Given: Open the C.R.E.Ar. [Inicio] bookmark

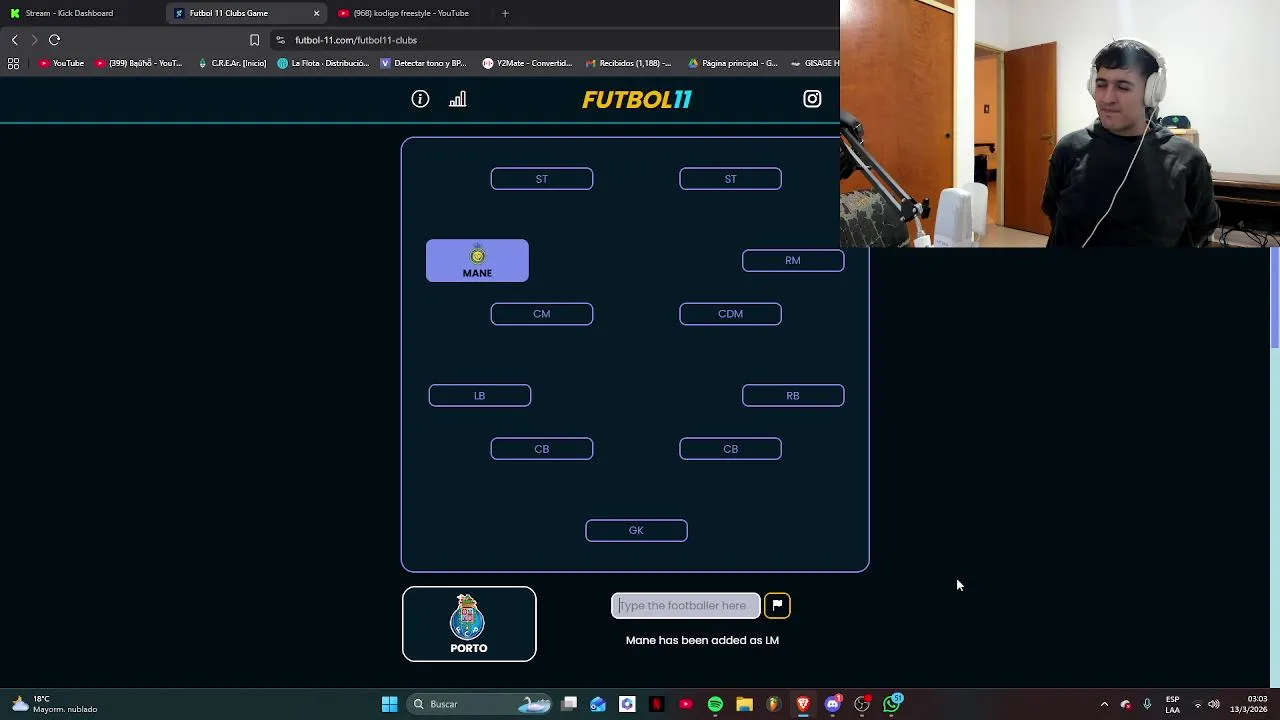Looking at the screenshot, I should [x=232, y=63].
